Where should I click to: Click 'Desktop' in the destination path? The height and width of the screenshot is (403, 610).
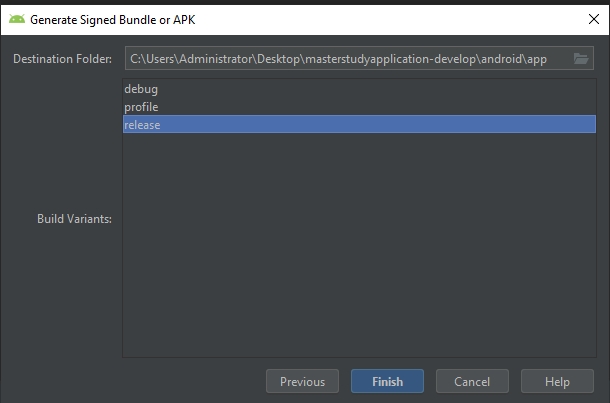[x=277, y=59]
